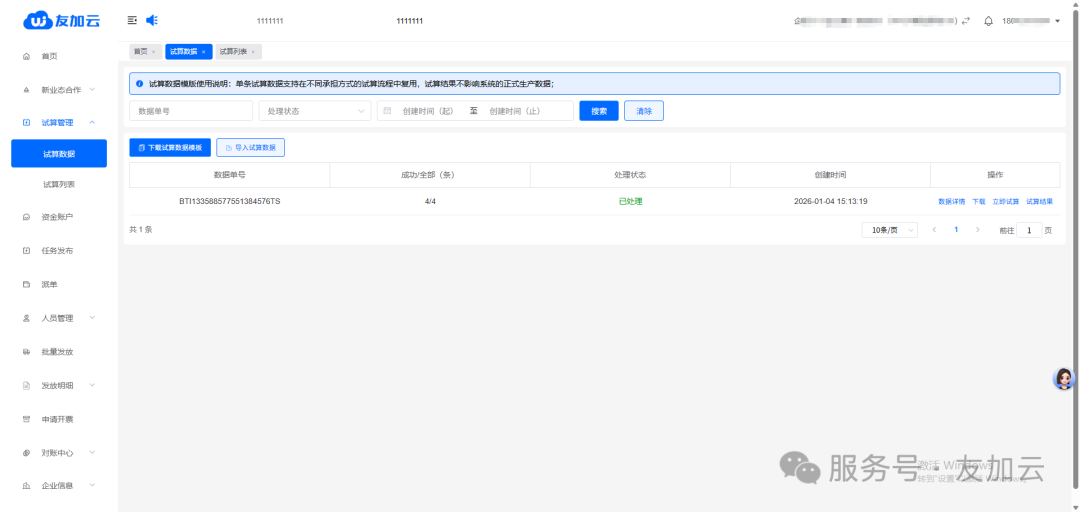Open 试算数据 in the sidebar
Viewport: 1080px width, 512px height.
pos(59,154)
